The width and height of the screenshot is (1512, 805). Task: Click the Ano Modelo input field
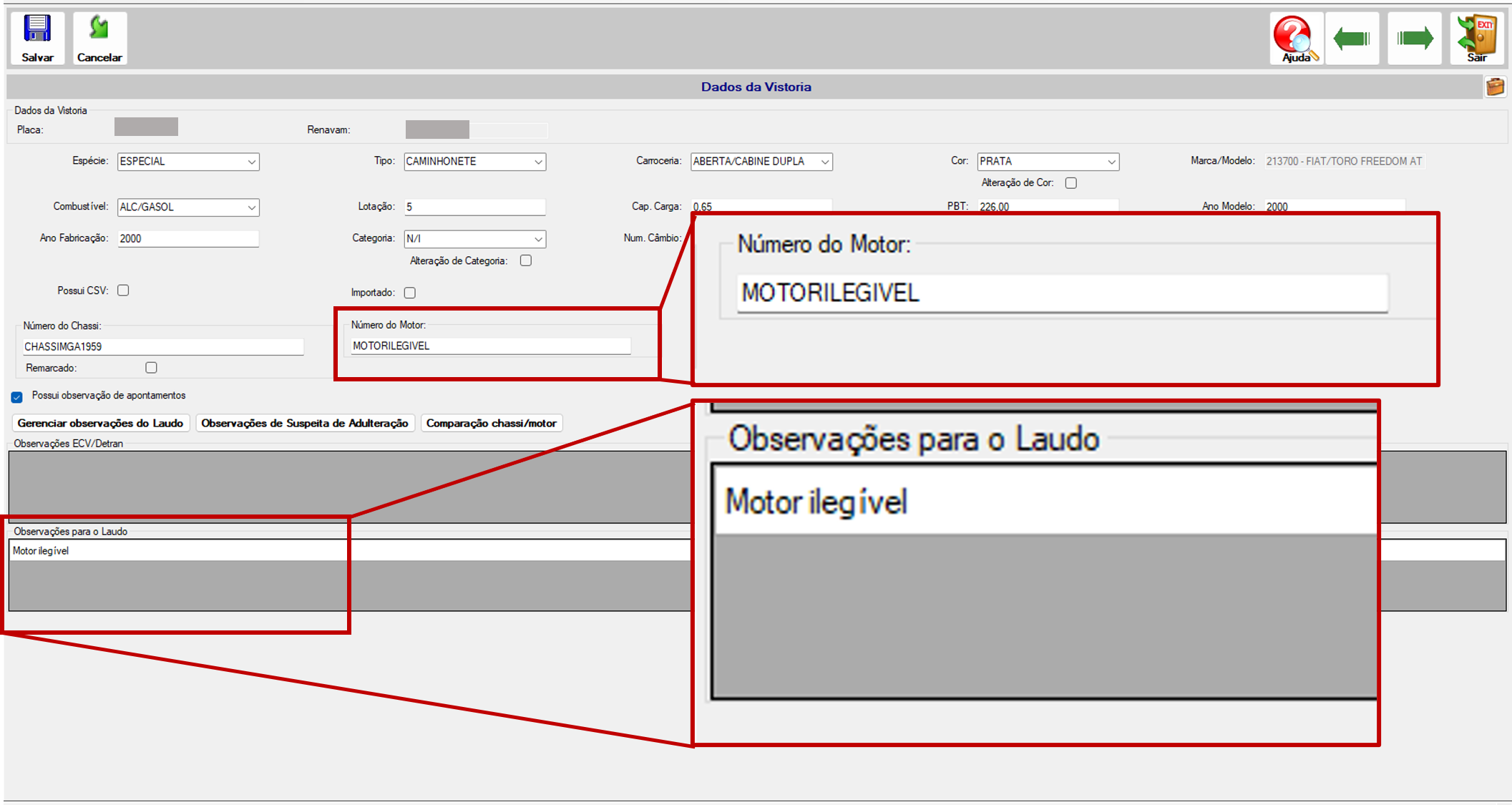click(x=1335, y=206)
